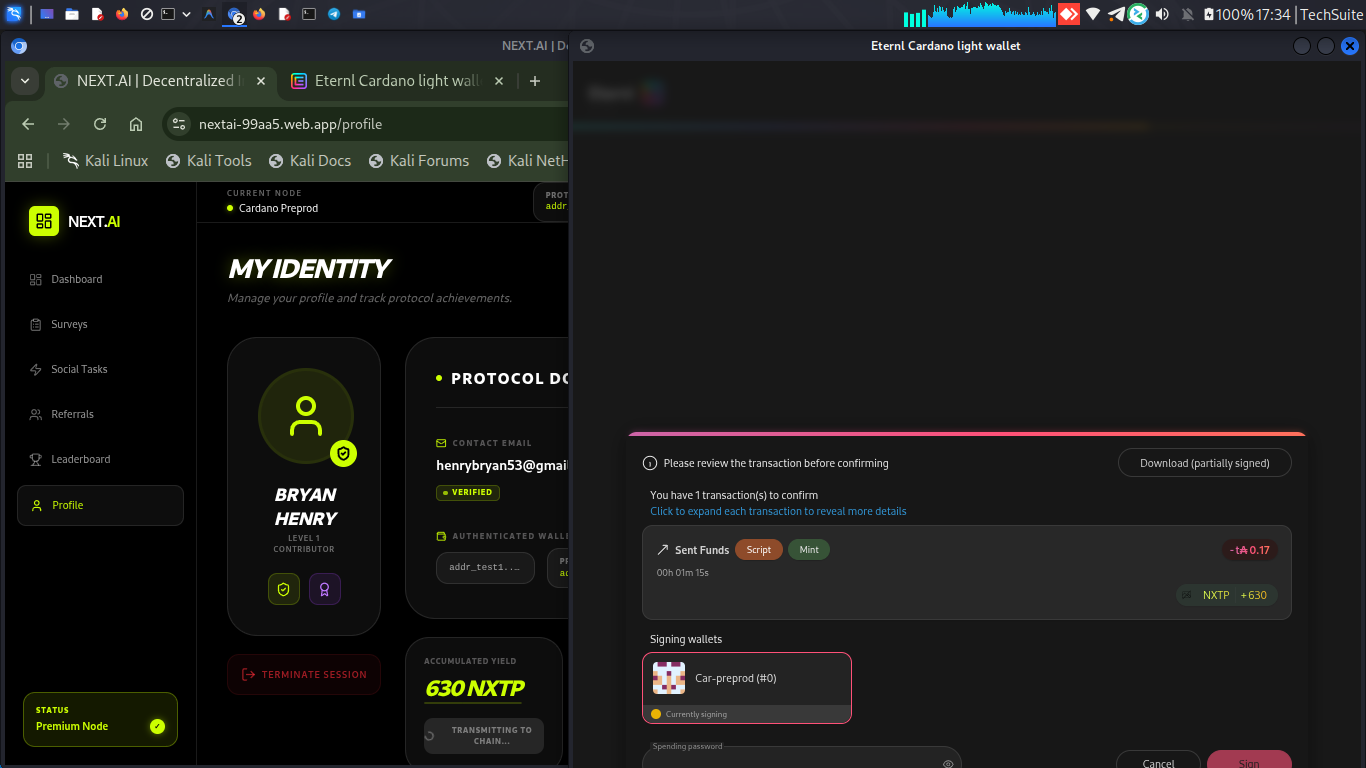Open the Kali Docs bookmark

[309, 161]
